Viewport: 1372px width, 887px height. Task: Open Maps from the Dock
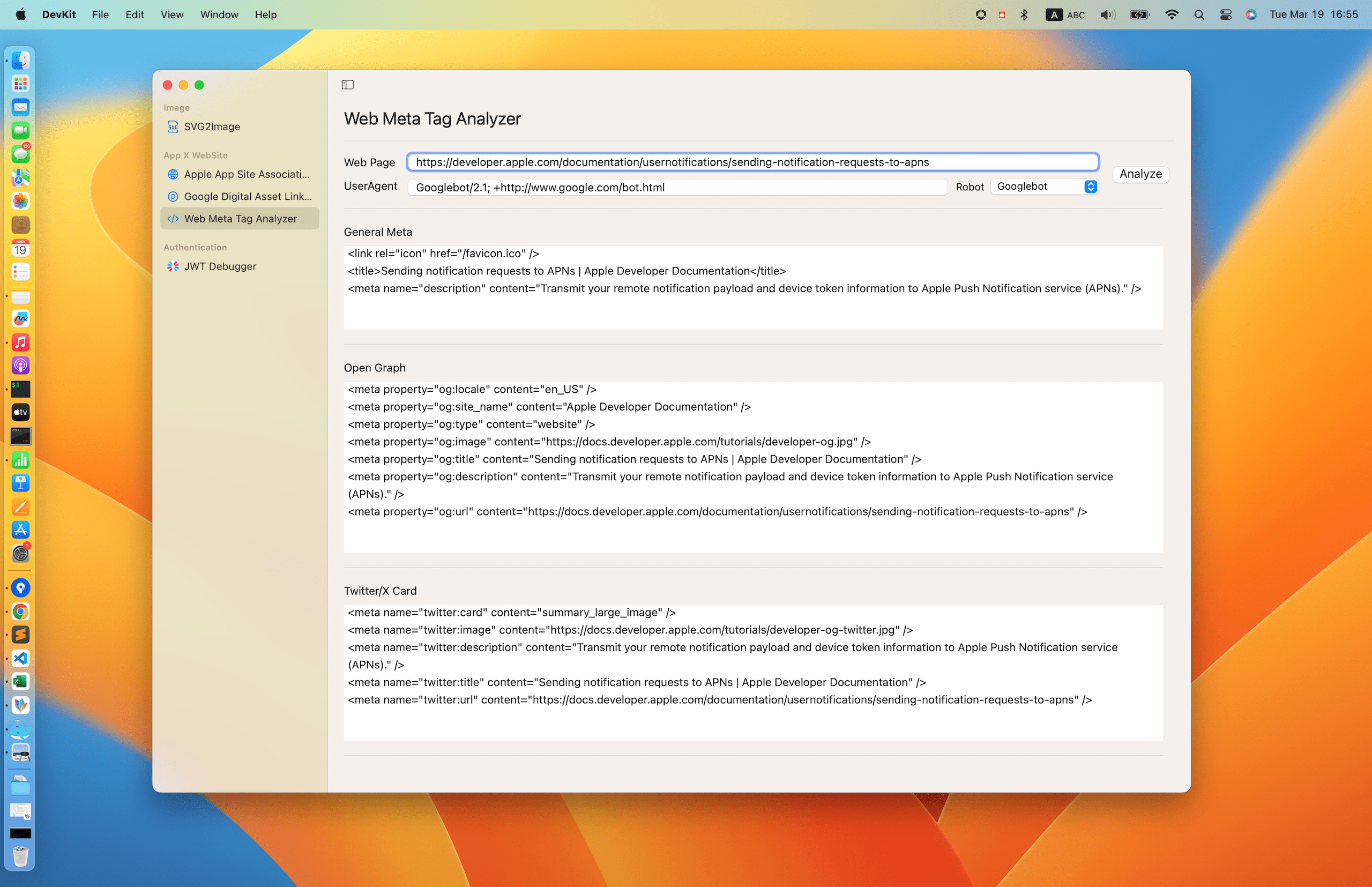(21, 178)
